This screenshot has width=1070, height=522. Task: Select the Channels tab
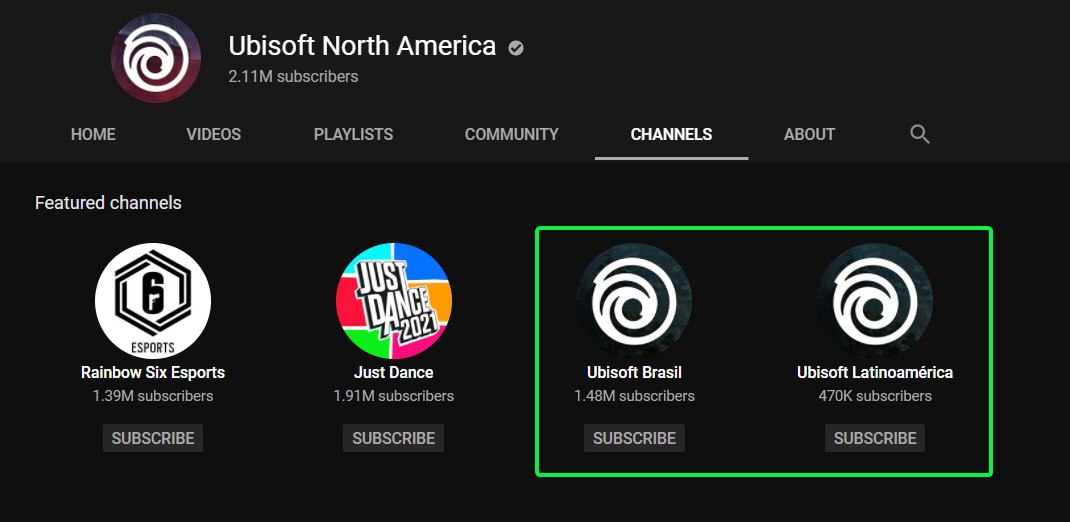pos(671,134)
